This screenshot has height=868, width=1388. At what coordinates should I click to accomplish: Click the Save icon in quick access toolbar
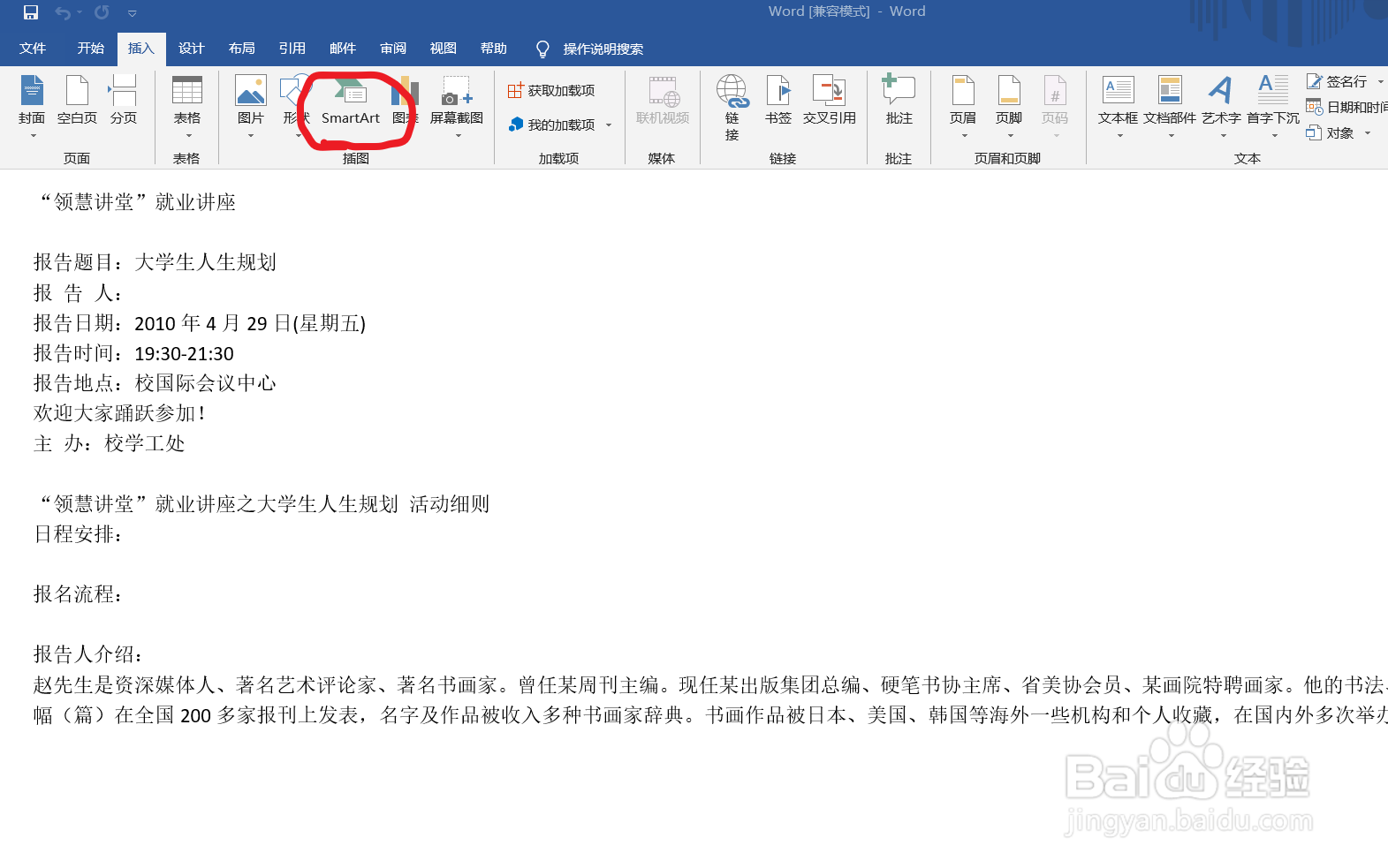(x=31, y=12)
